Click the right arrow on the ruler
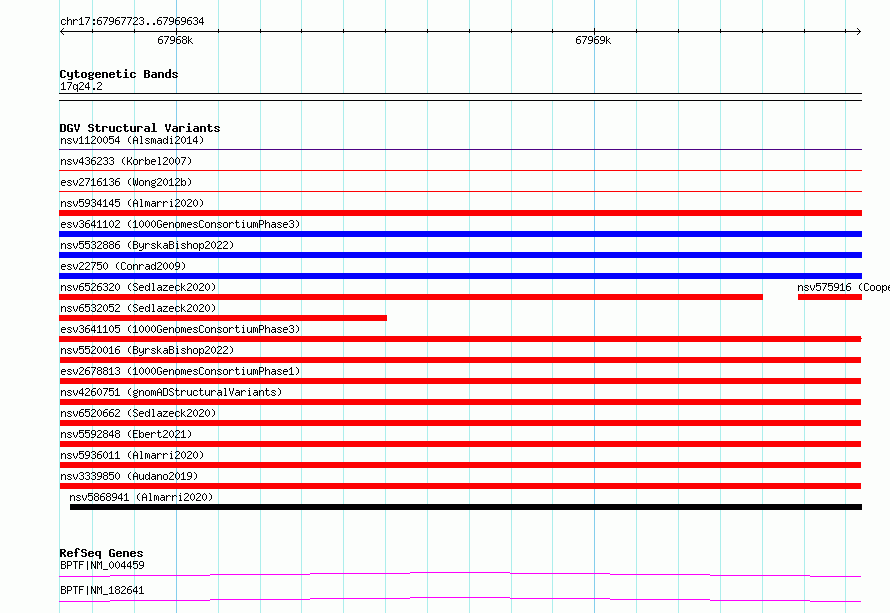The width and height of the screenshot is (890, 613). [x=859, y=32]
